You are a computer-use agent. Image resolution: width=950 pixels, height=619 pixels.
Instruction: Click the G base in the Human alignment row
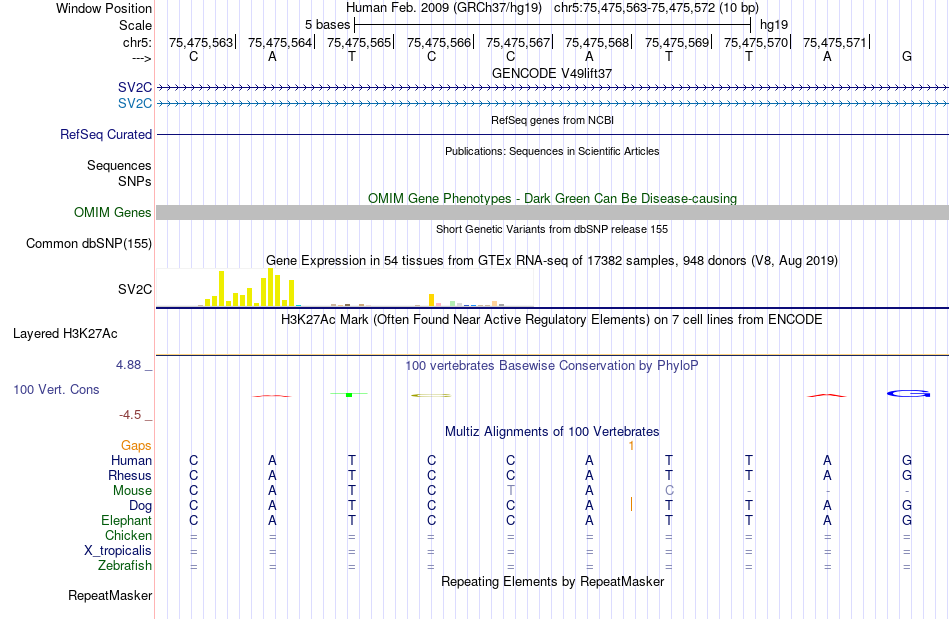(x=907, y=460)
